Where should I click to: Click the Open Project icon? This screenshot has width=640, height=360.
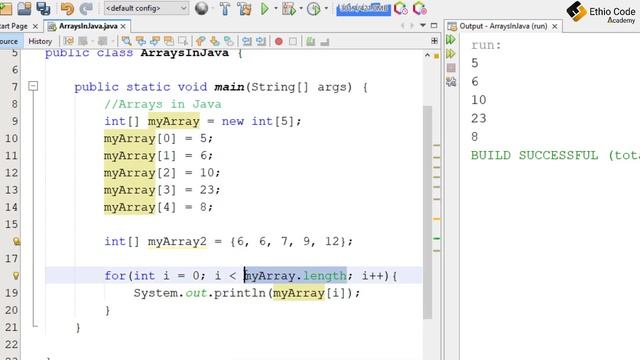pos(24,9)
